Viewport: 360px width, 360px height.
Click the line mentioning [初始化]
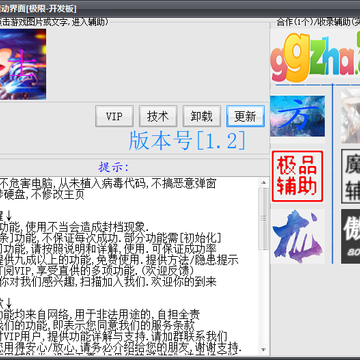(x=110, y=238)
